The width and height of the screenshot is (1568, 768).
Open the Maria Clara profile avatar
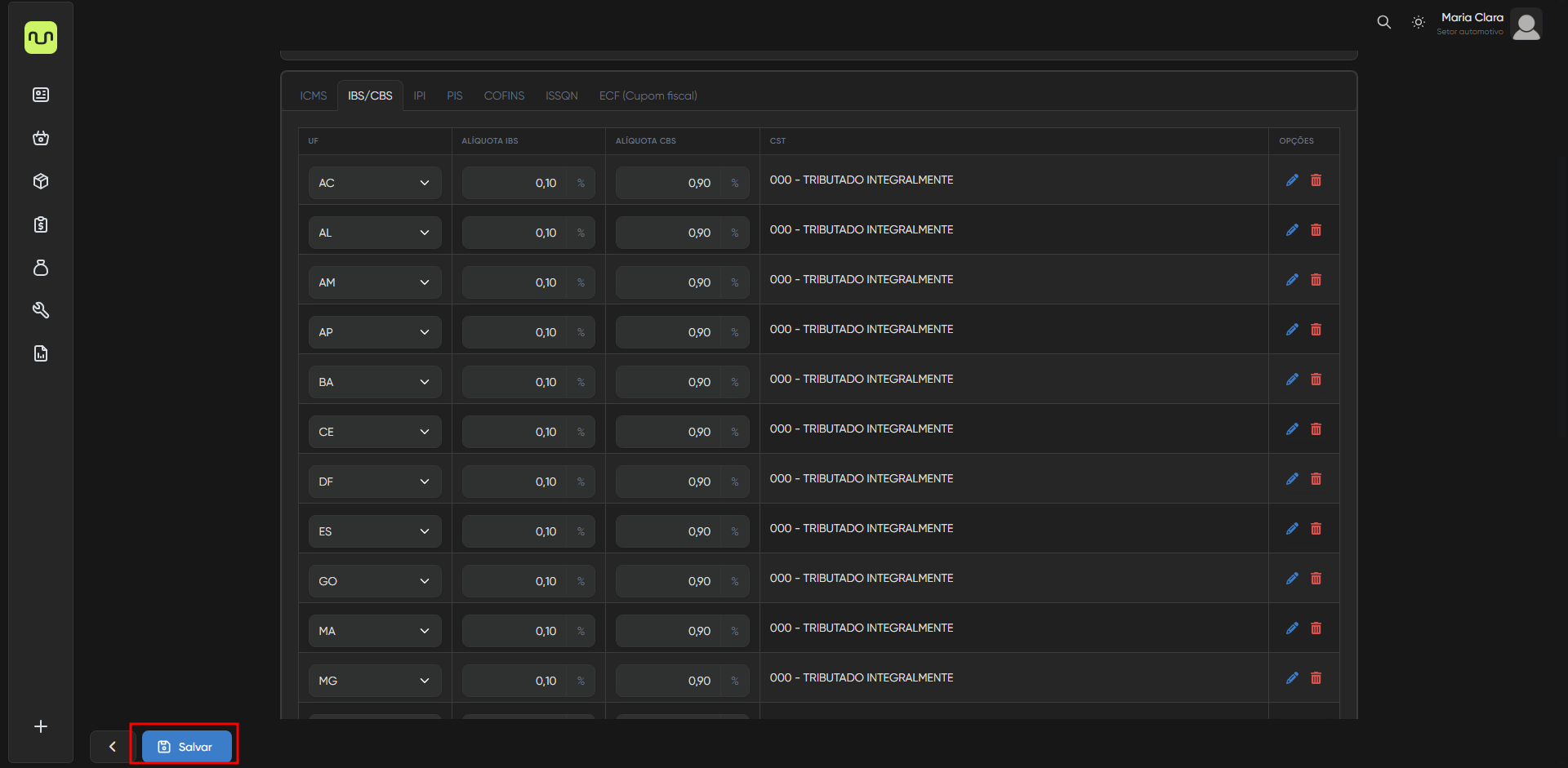[x=1526, y=24]
